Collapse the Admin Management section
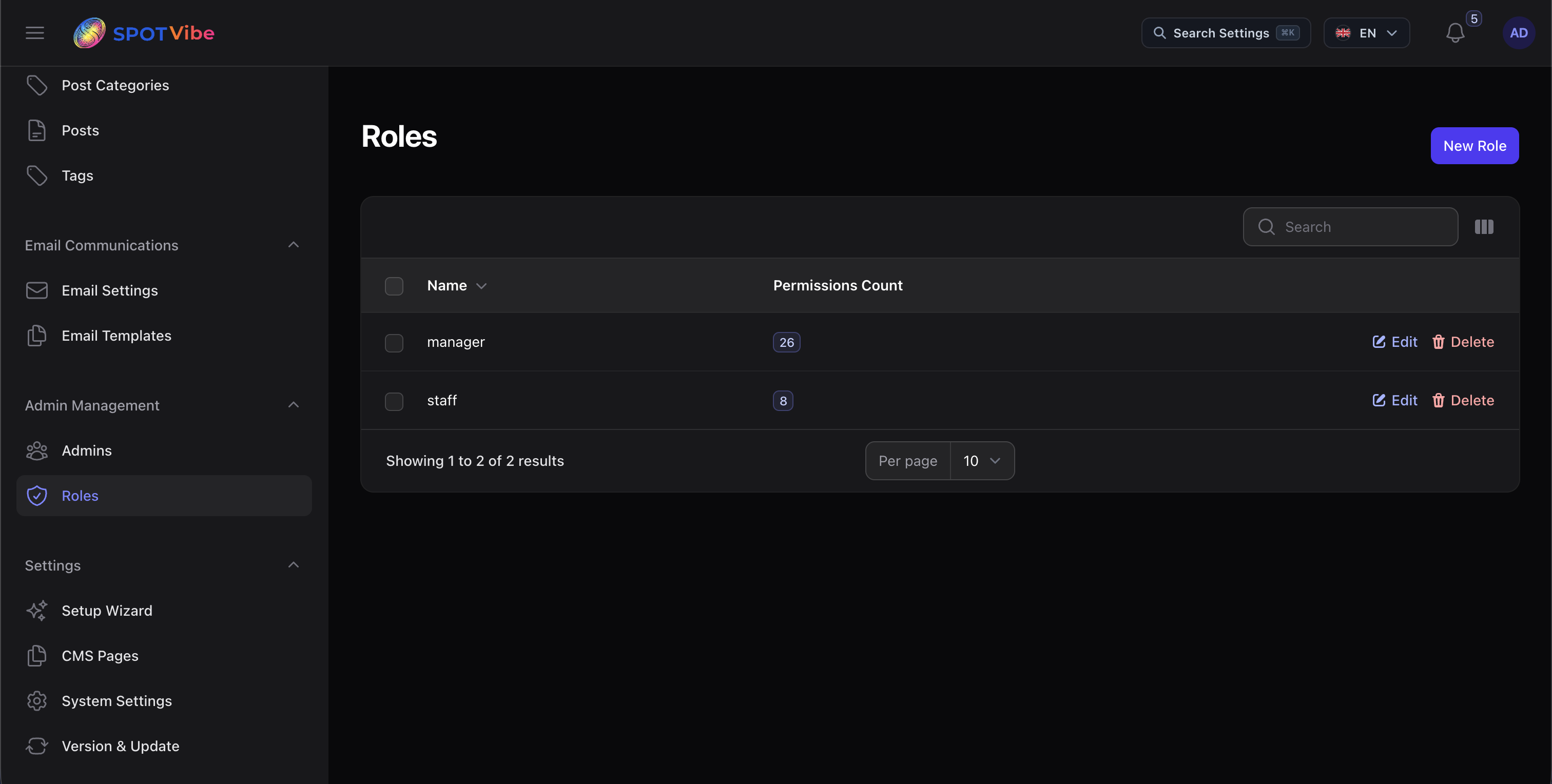Screen dimensions: 1552x784 (294, 405)
